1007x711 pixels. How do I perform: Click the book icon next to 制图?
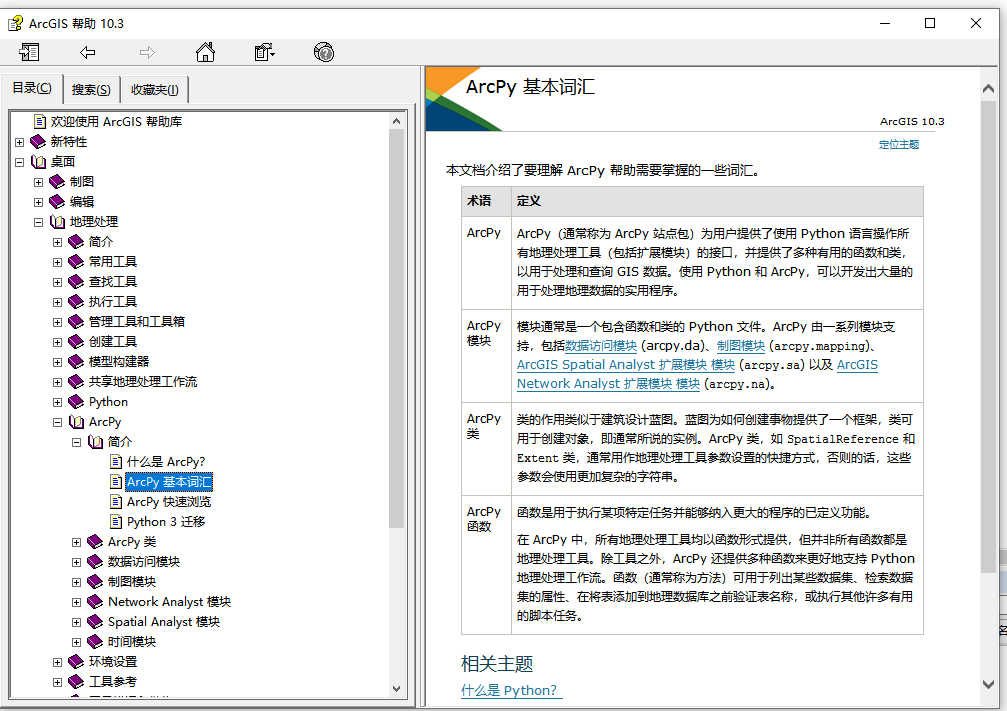tap(57, 182)
